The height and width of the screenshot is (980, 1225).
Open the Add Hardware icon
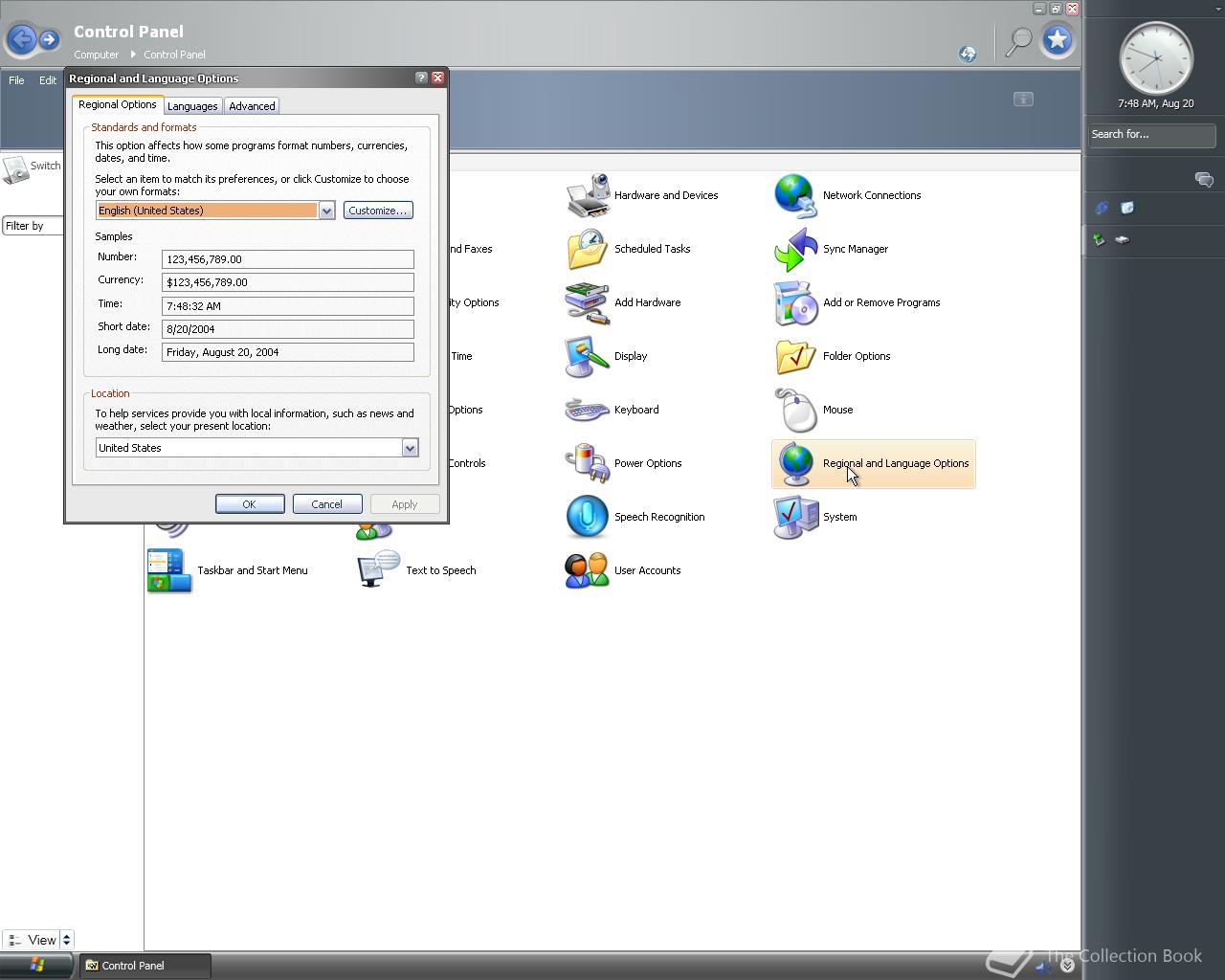click(x=588, y=302)
